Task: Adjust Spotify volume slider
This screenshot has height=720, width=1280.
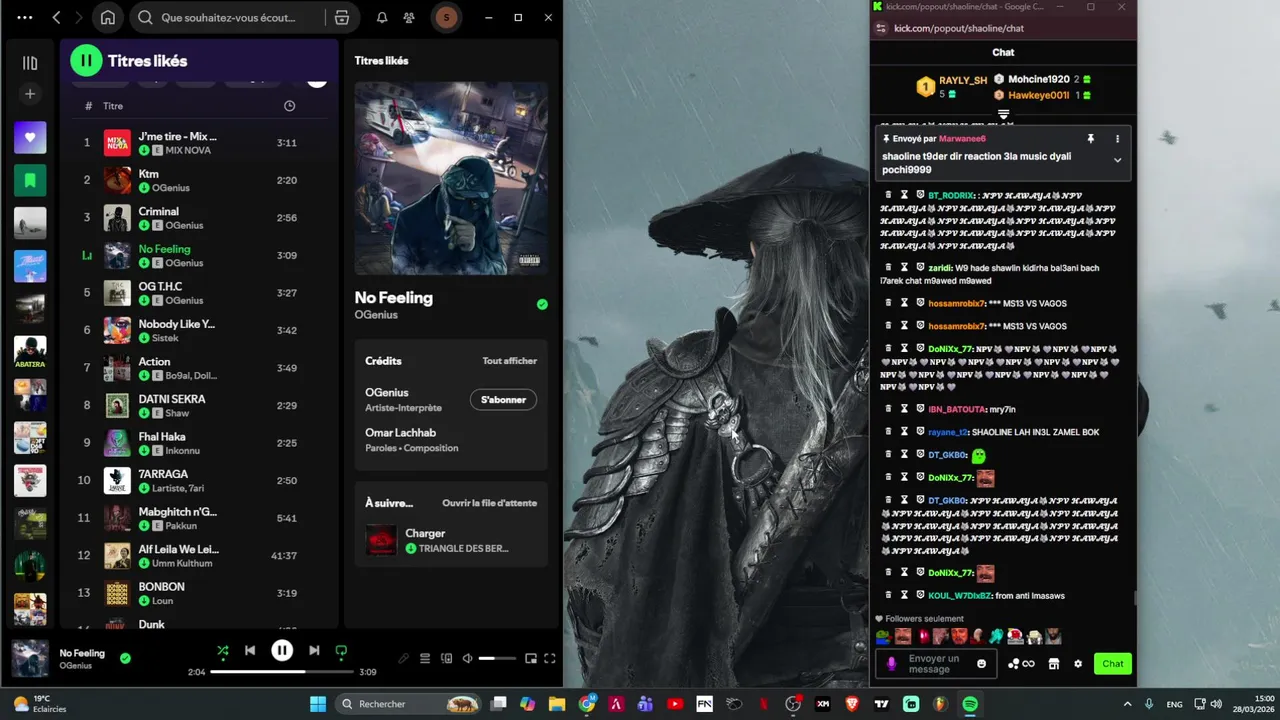Action: pos(497,658)
